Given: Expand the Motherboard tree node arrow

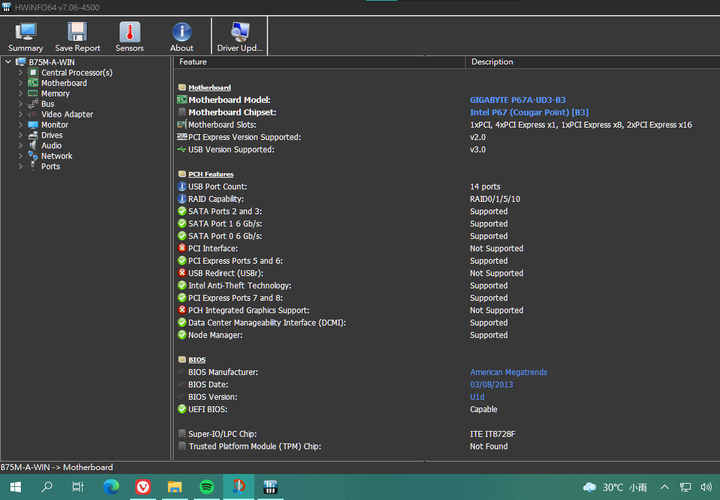Looking at the screenshot, I should [21, 83].
